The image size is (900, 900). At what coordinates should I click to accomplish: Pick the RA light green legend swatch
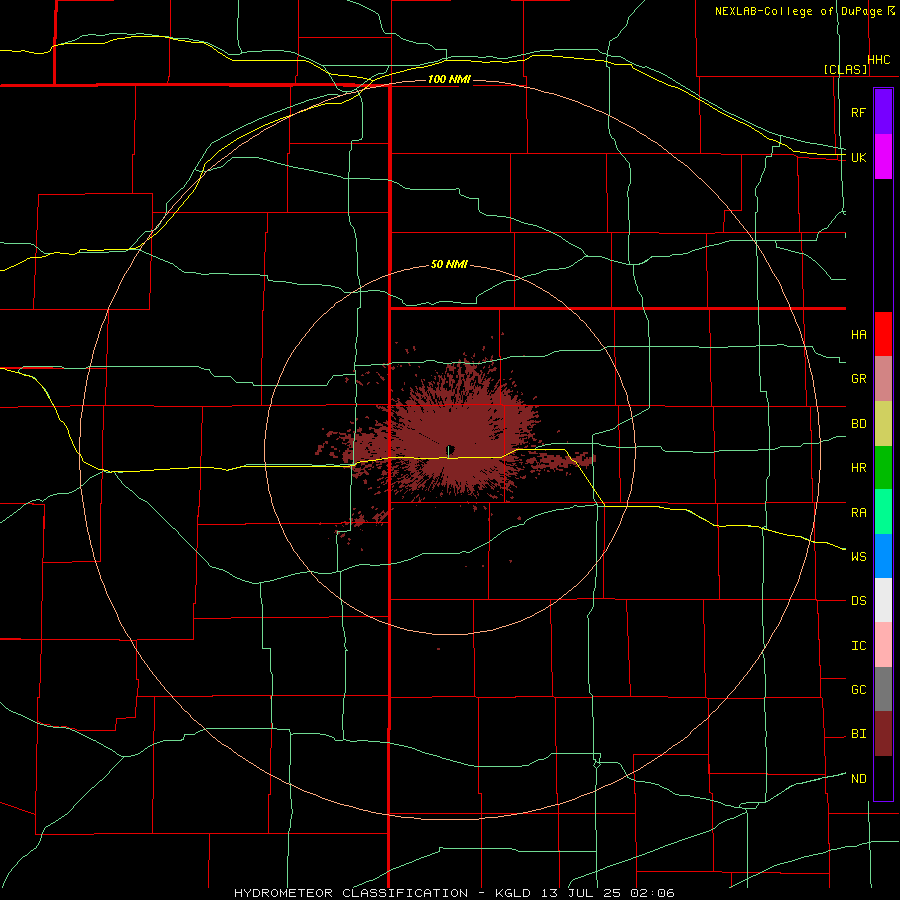pos(883,512)
